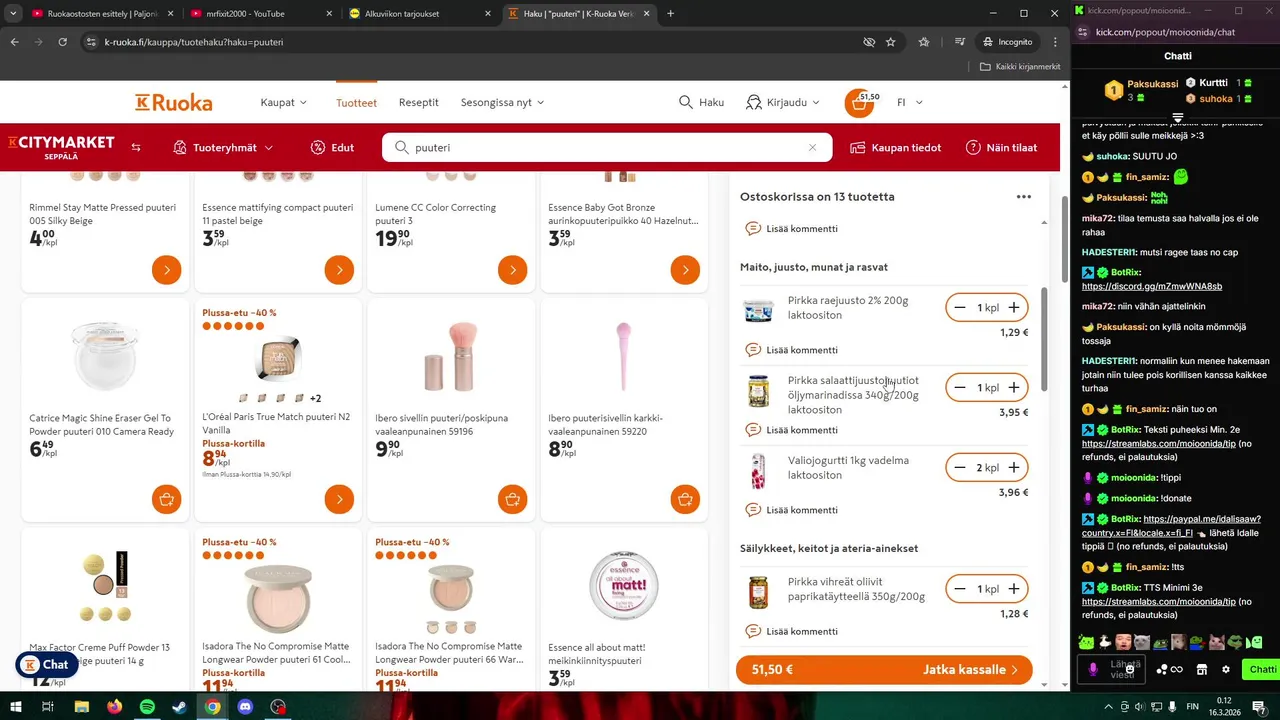The height and width of the screenshot is (720, 1280).
Task: Add comment to Pirkka raejuusto item
Action: 791,350
